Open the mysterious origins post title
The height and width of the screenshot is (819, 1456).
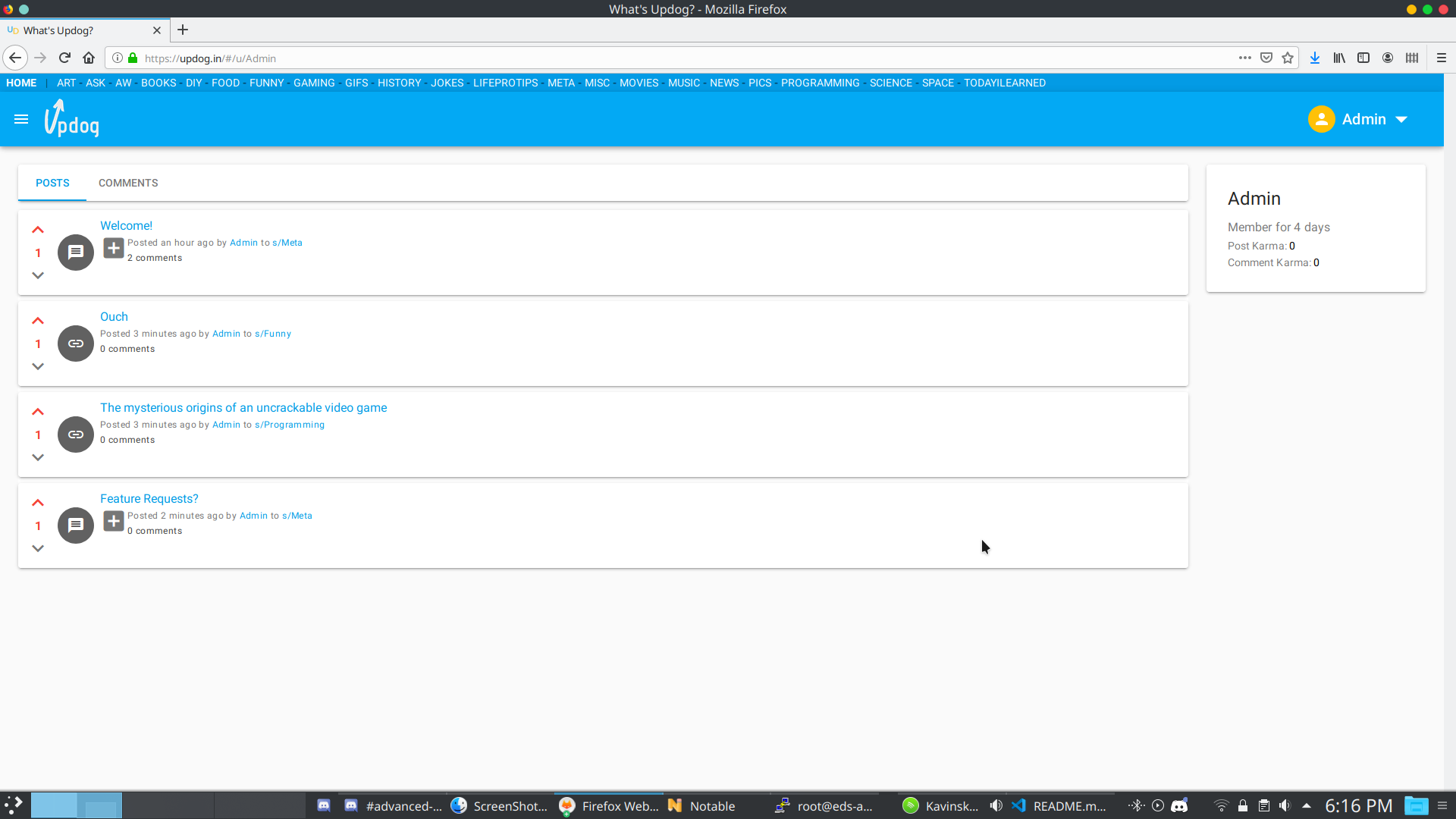coord(243,407)
